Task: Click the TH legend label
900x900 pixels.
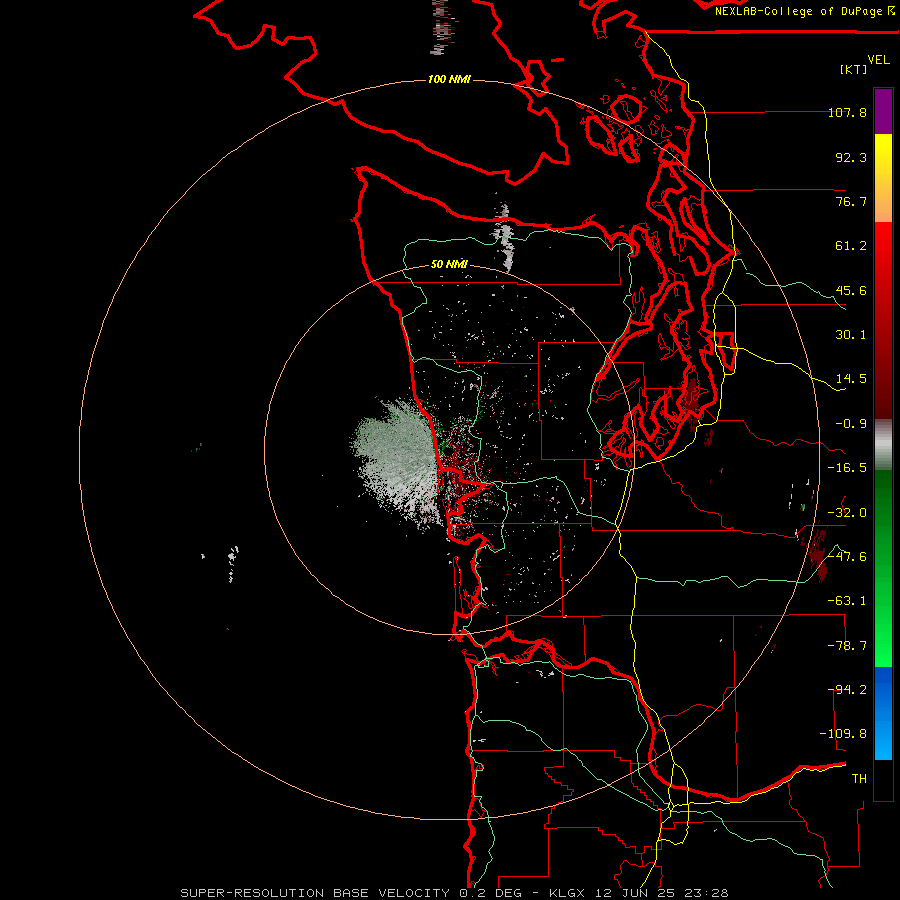Action: point(859,779)
